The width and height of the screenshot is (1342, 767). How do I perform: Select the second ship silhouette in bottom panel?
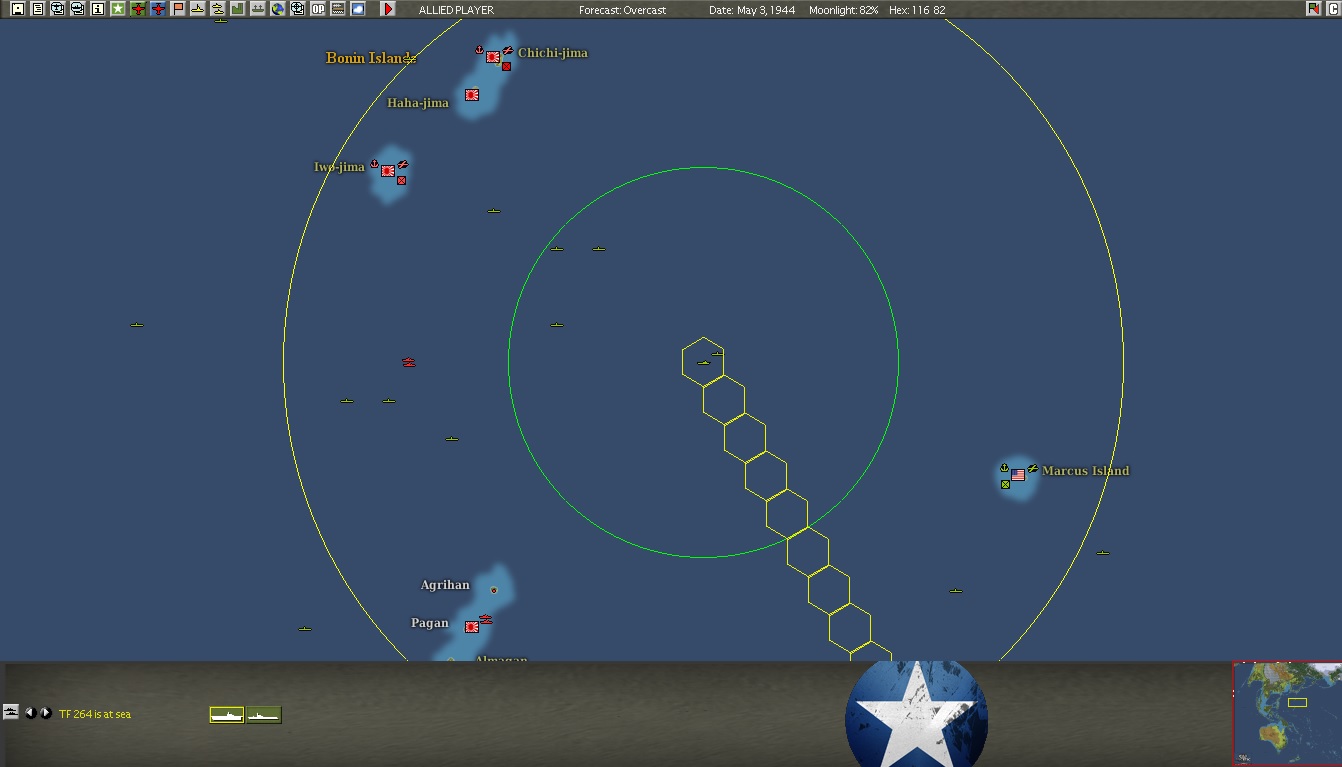pyautogui.click(x=264, y=715)
